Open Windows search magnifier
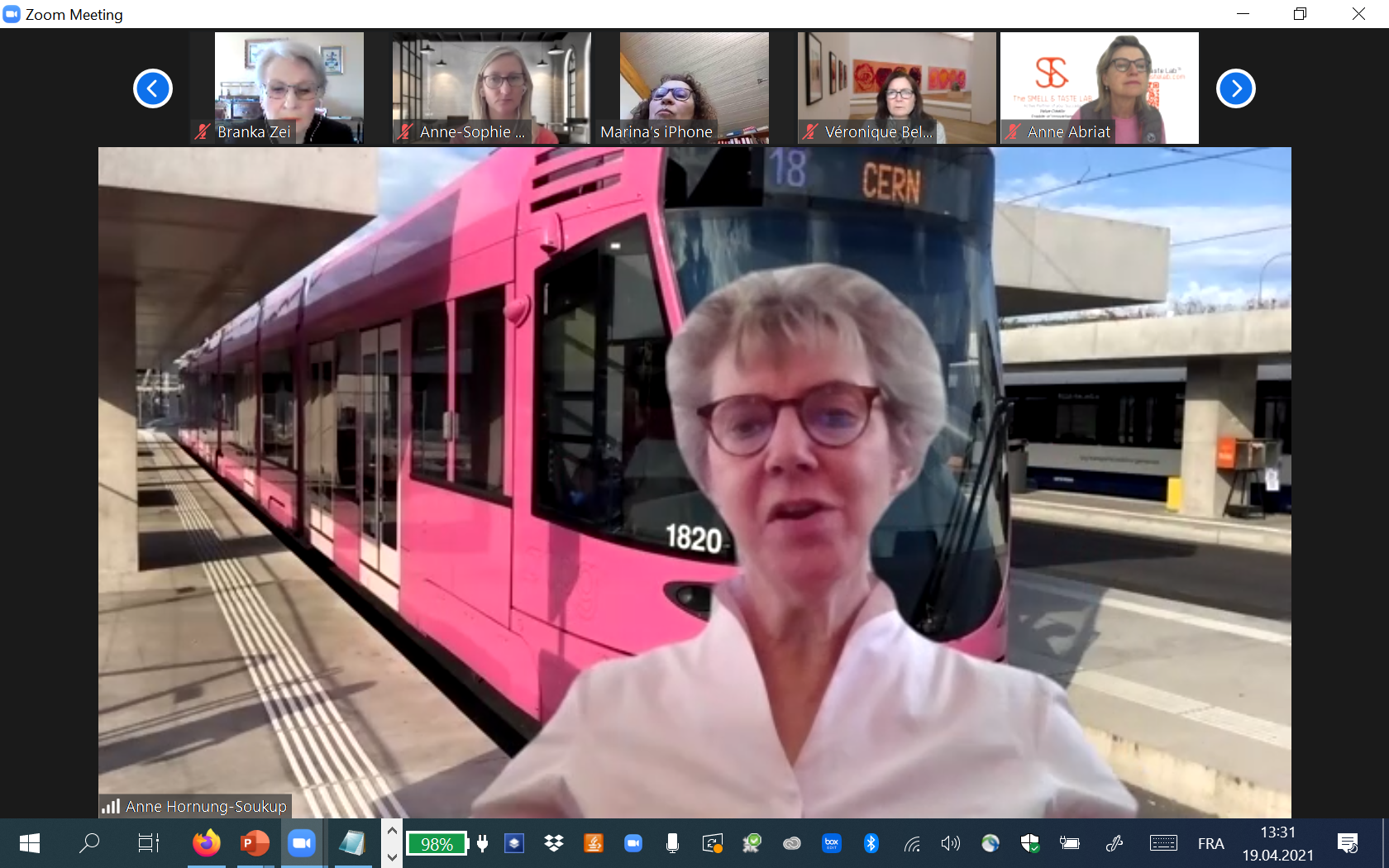The image size is (1389, 868). pyautogui.click(x=88, y=843)
